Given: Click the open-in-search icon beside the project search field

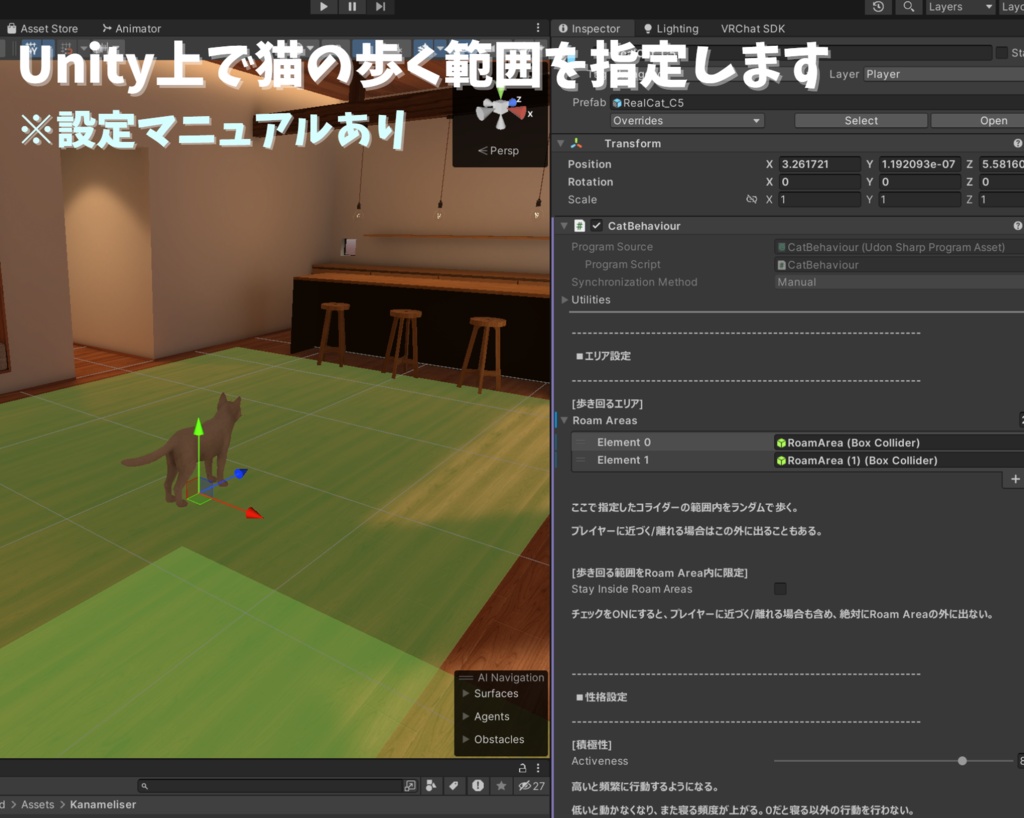Looking at the screenshot, I should point(410,785).
